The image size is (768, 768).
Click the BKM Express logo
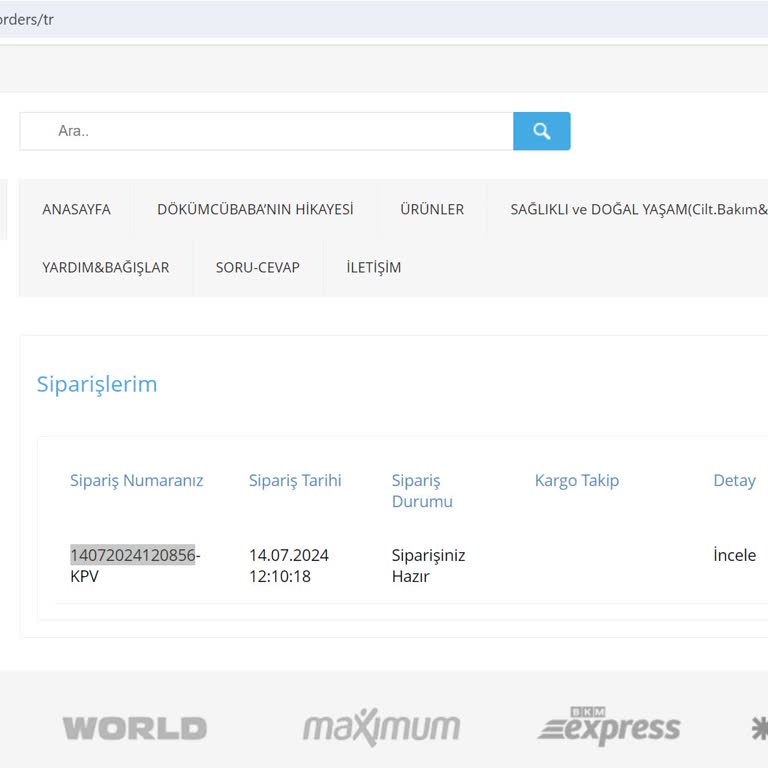click(x=609, y=727)
